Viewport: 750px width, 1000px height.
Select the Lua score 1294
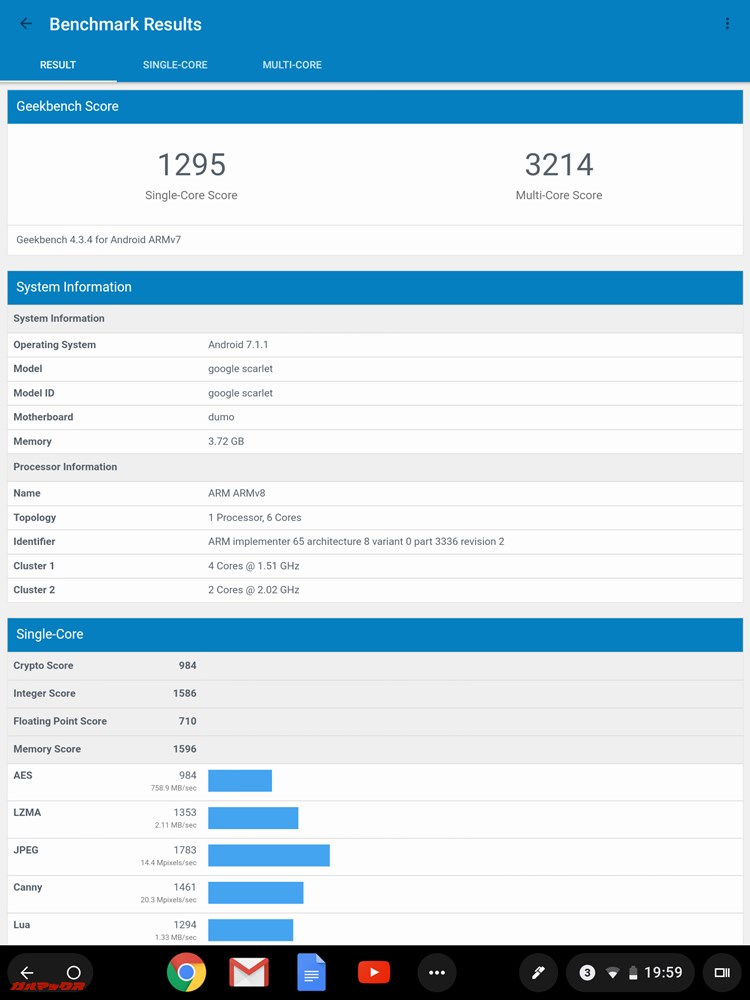[x=185, y=925]
